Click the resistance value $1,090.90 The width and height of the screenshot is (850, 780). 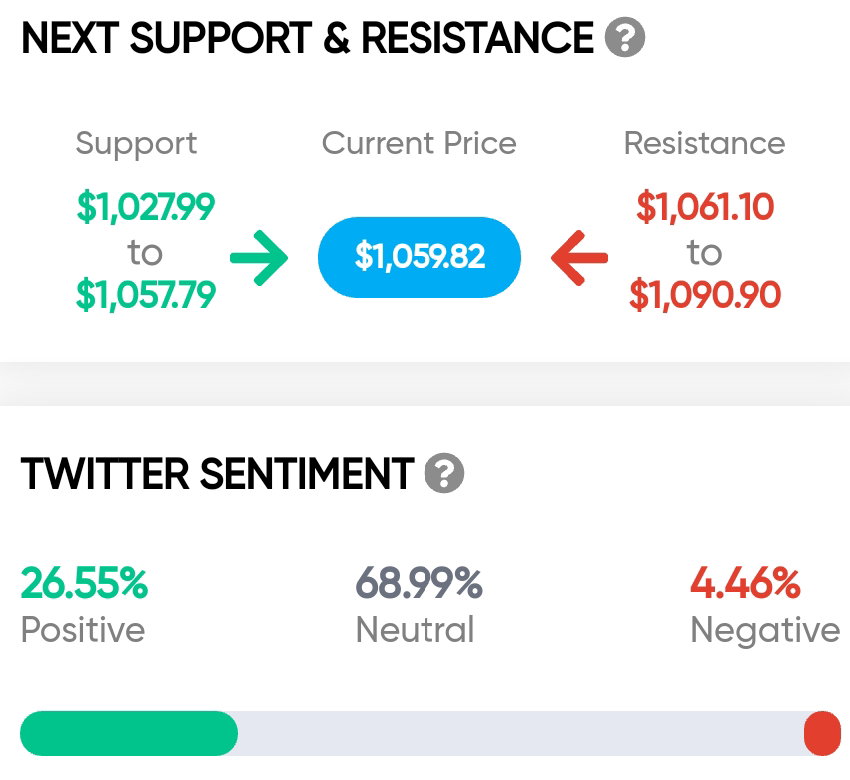point(705,295)
